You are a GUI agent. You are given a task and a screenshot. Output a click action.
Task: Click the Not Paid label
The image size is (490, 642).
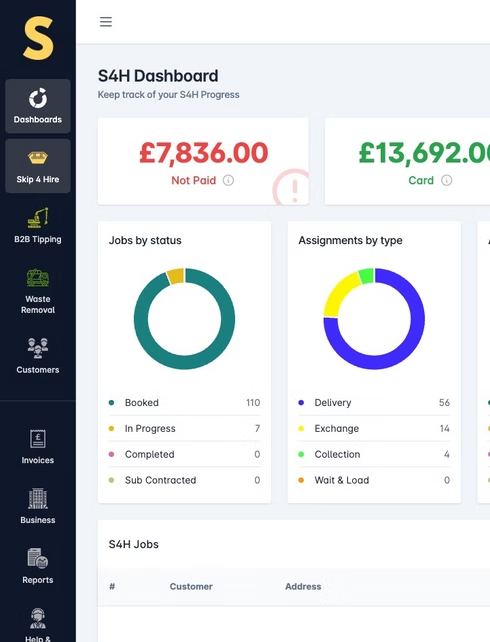click(x=194, y=181)
